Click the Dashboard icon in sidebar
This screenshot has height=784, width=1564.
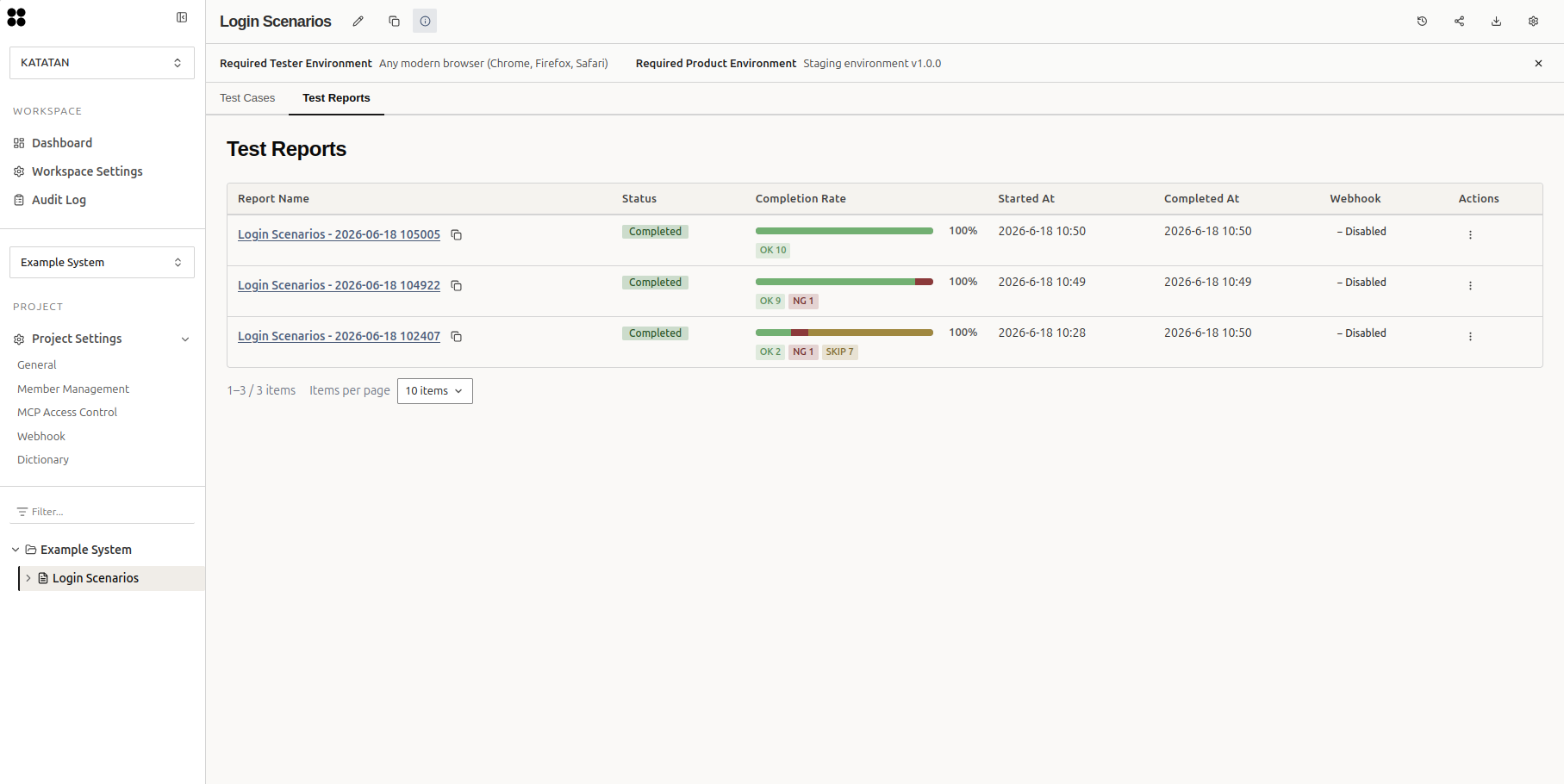pyautogui.click(x=19, y=143)
